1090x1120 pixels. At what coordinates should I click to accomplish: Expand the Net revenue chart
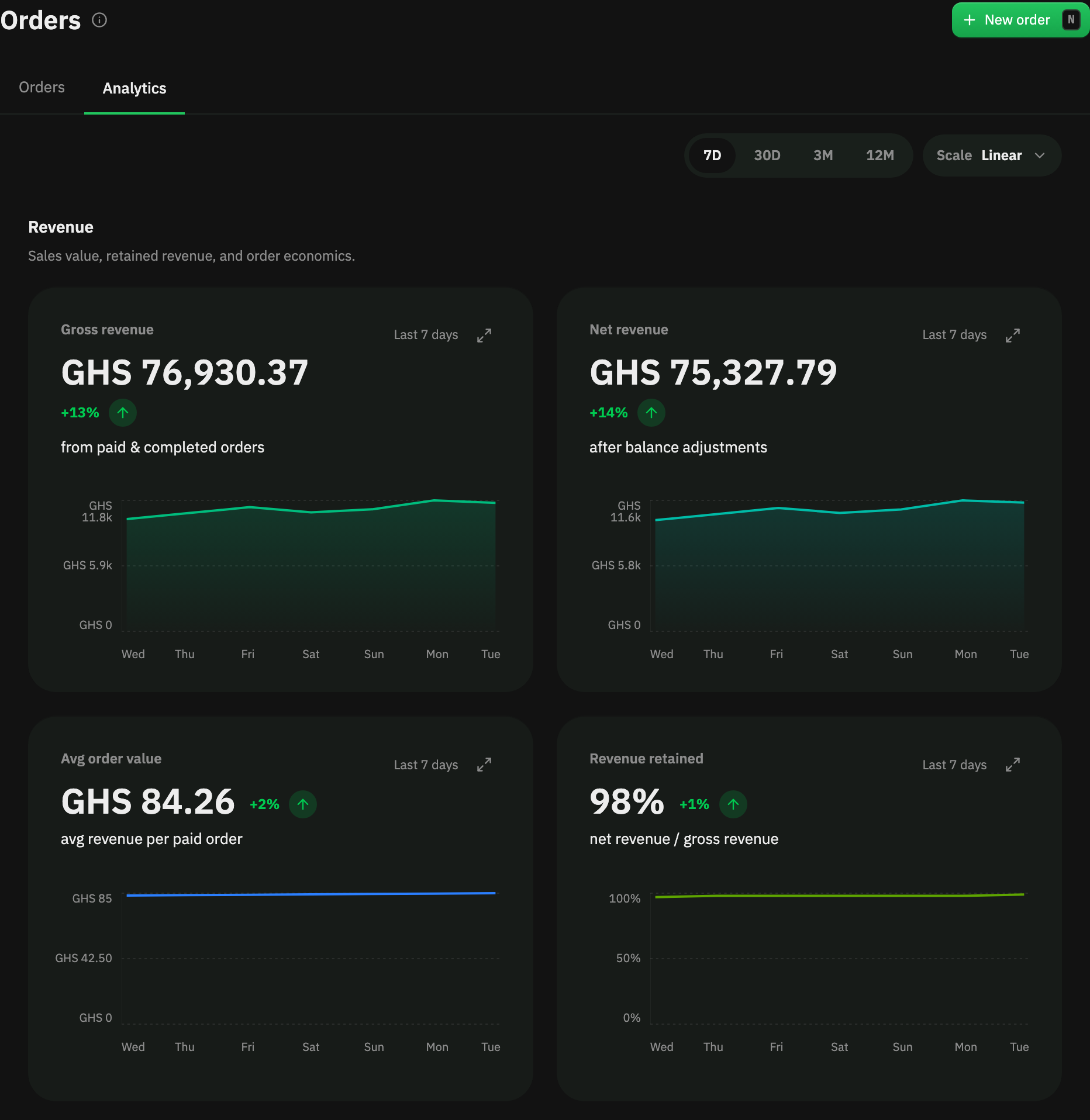pyautogui.click(x=1013, y=336)
